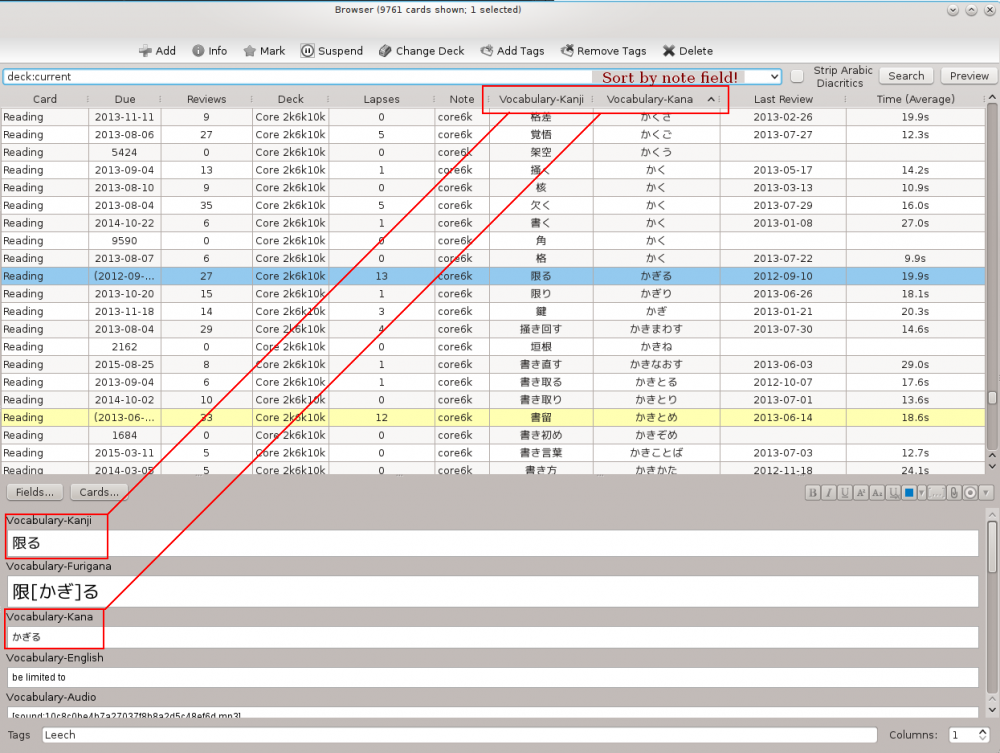Screen dimensions: 1000x753
Task: Open the search query dropdown arrow
Action: [x=774, y=76]
